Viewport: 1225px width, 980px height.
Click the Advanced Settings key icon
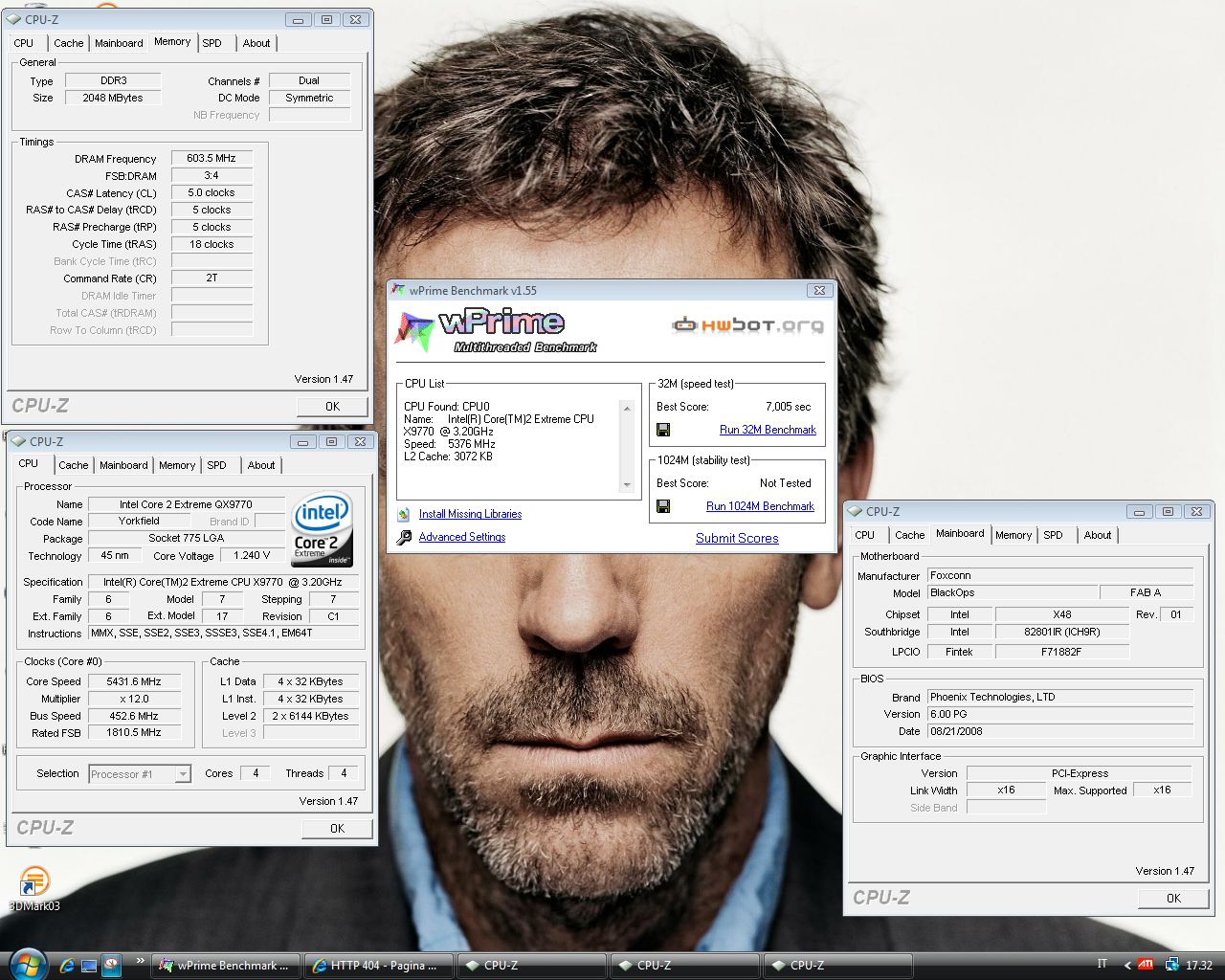coord(404,537)
